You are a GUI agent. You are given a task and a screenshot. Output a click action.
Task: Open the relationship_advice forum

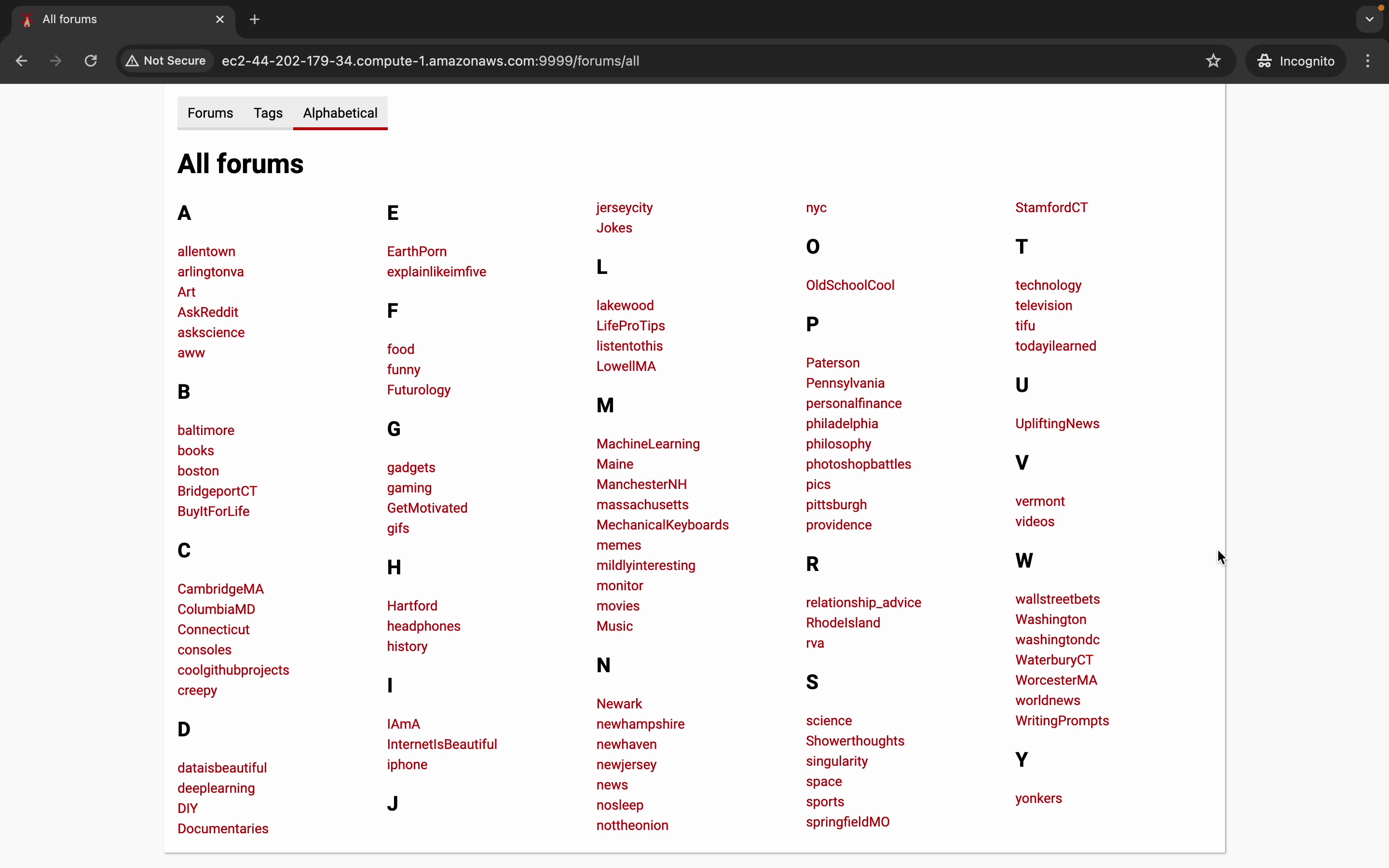pyautogui.click(x=863, y=603)
